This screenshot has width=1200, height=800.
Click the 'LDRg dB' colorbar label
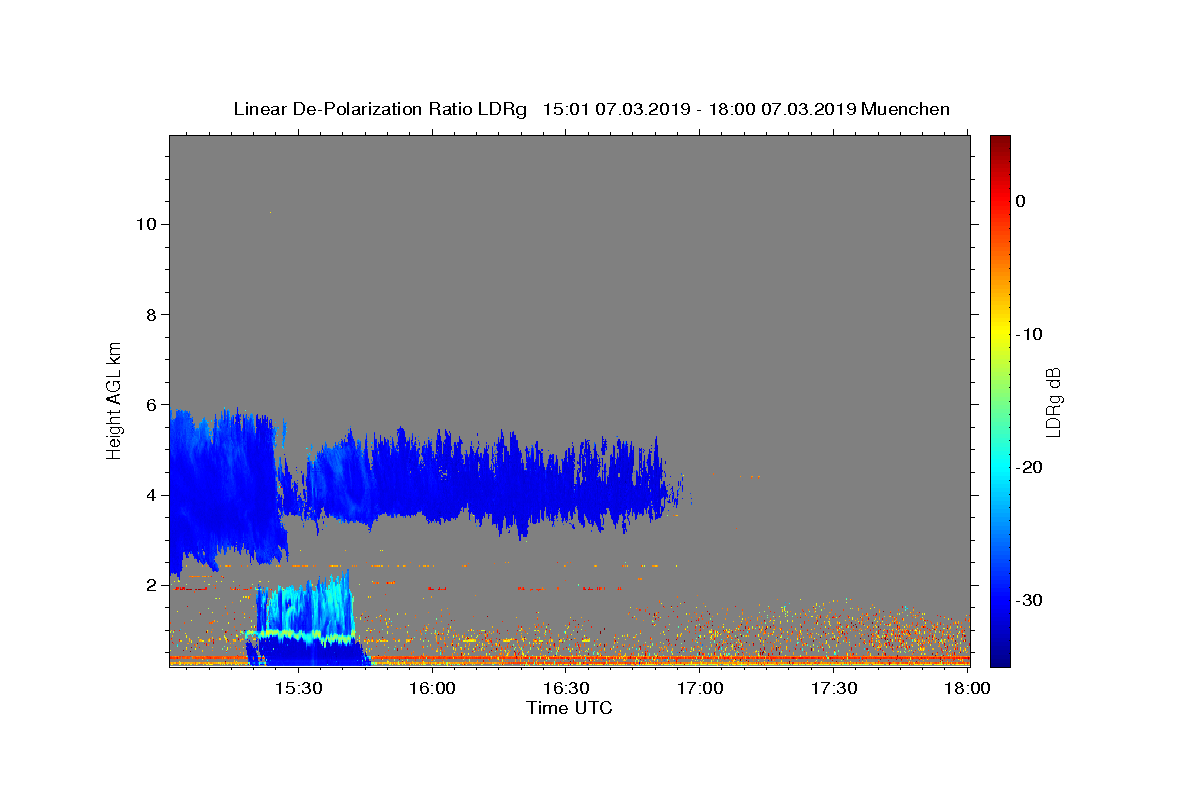click(1053, 402)
